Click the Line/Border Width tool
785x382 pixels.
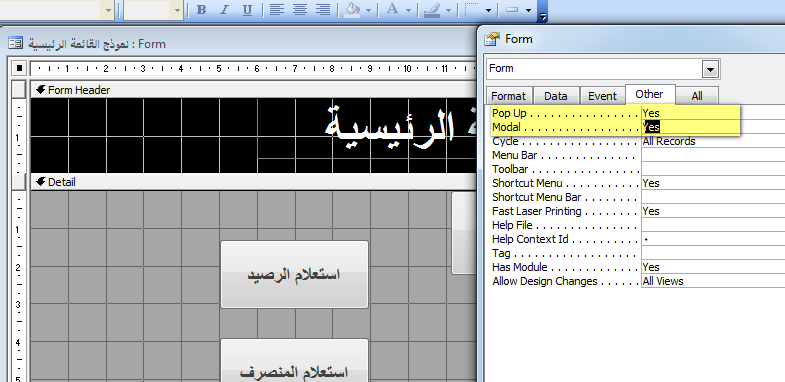[x=471, y=10]
